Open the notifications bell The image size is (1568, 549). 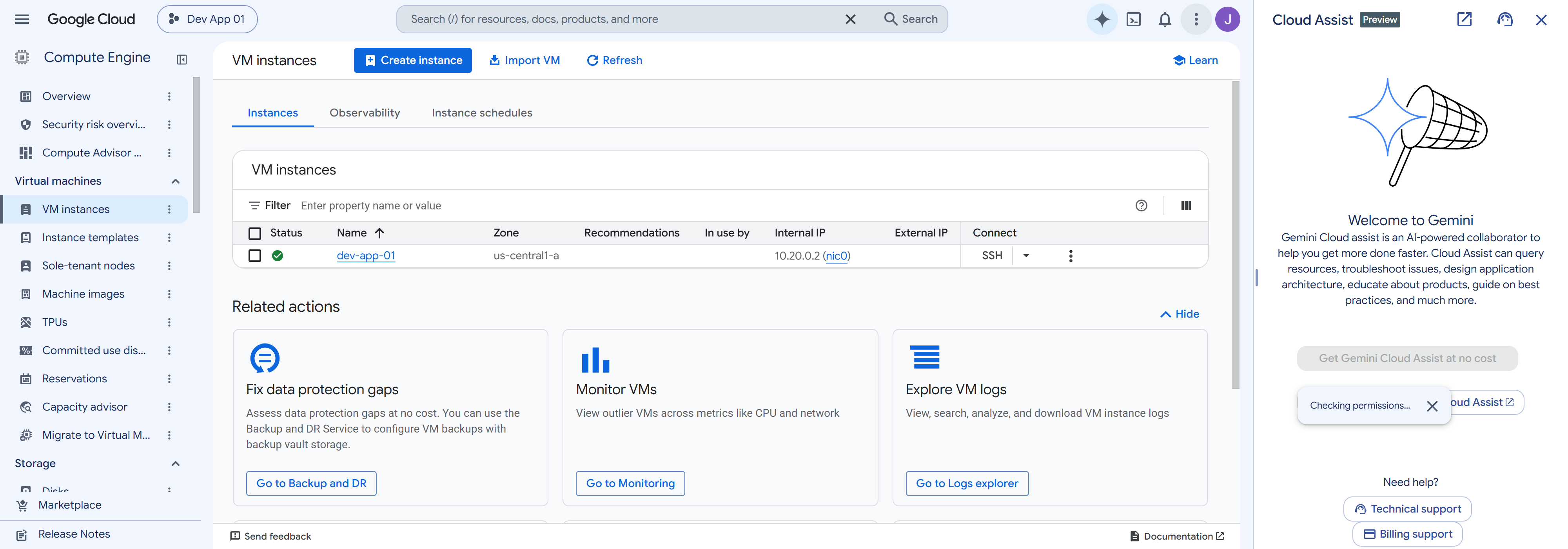pos(1164,19)
